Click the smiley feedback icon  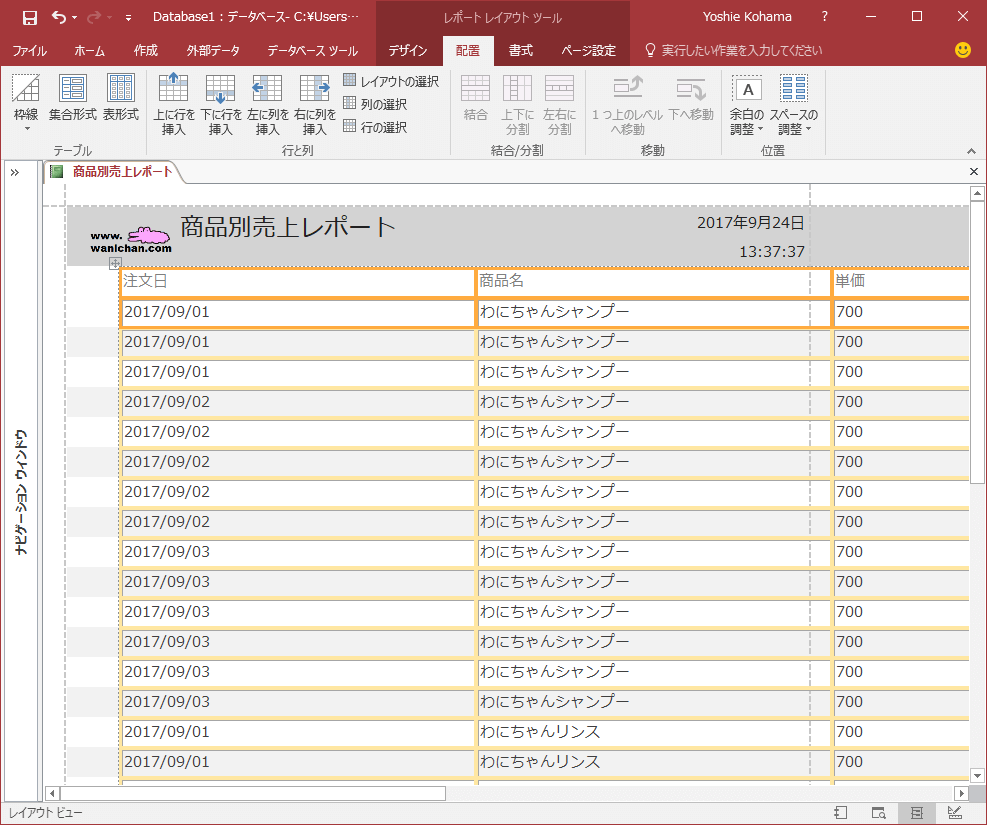(x=962, y=50)
